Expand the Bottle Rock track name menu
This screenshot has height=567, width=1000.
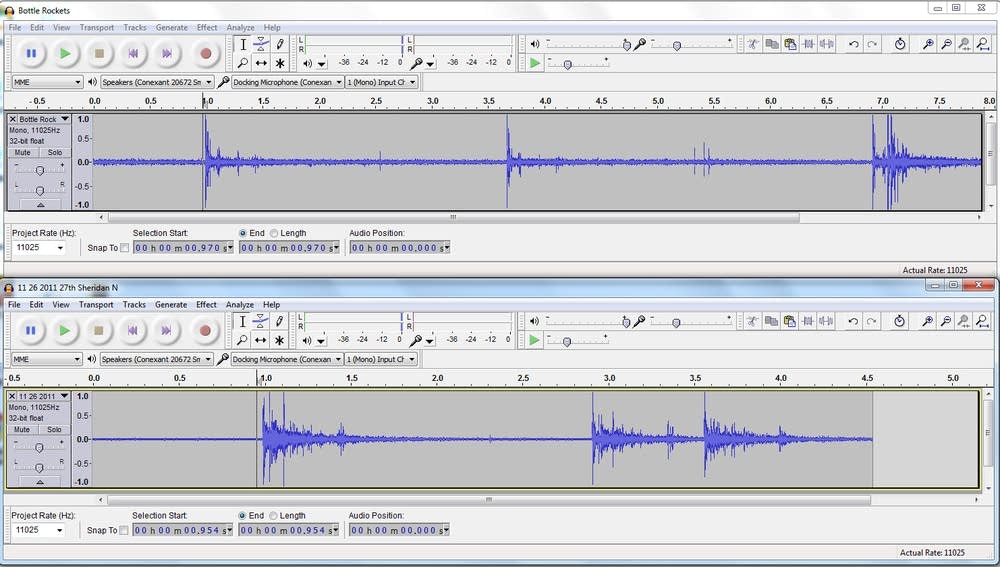(x=65, y=119)
